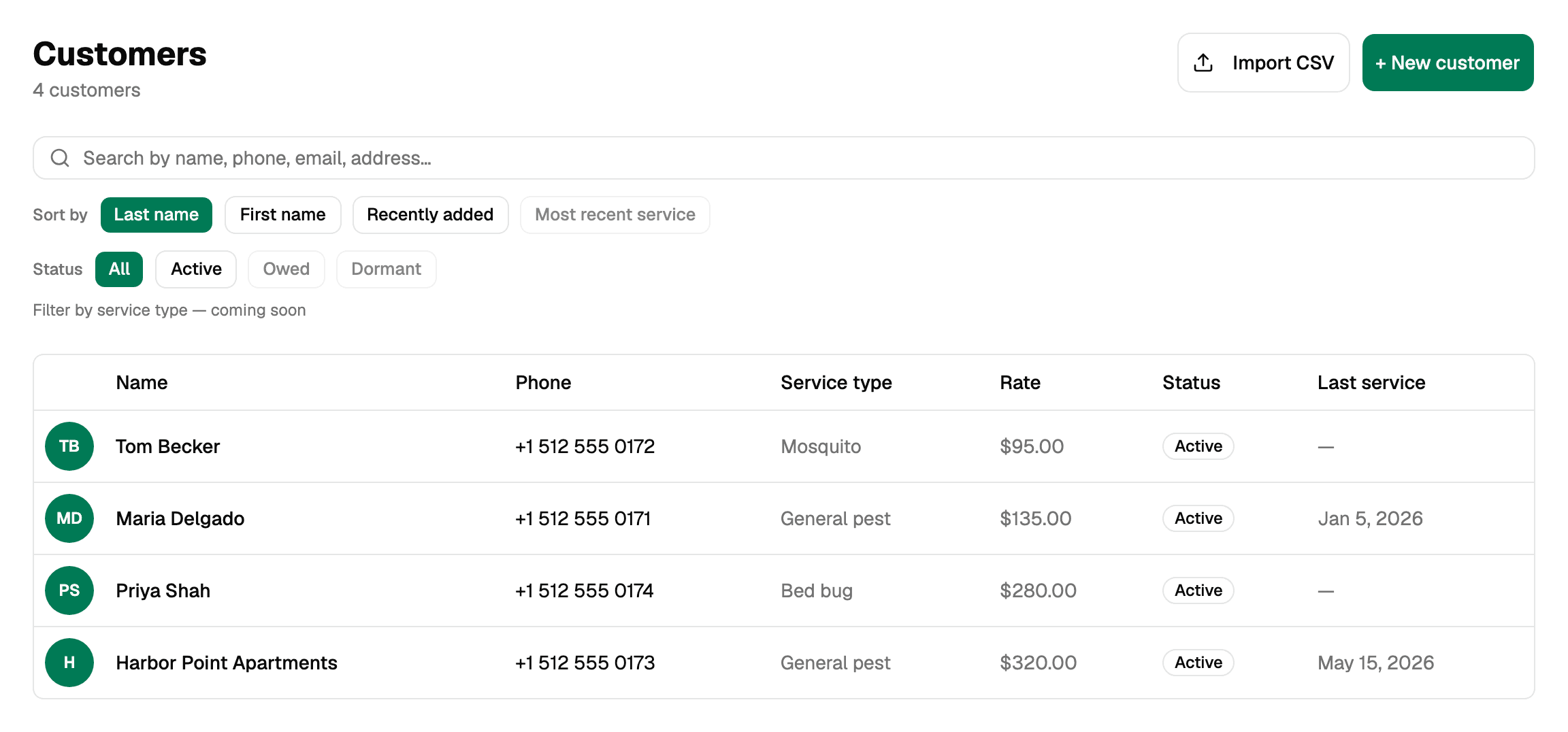The height and width of the screenshot is (732, 1568).
Task: Focus the customer search field
Action: pos(784,158)
